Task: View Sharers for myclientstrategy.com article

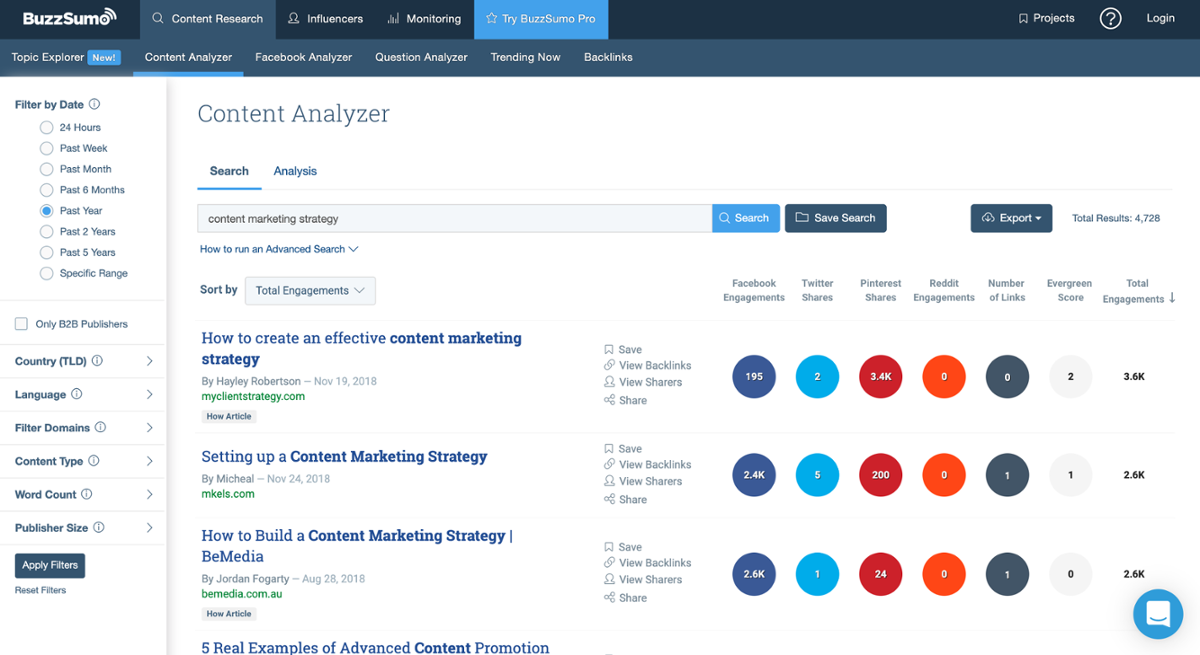Action: (x=642, y=382)
